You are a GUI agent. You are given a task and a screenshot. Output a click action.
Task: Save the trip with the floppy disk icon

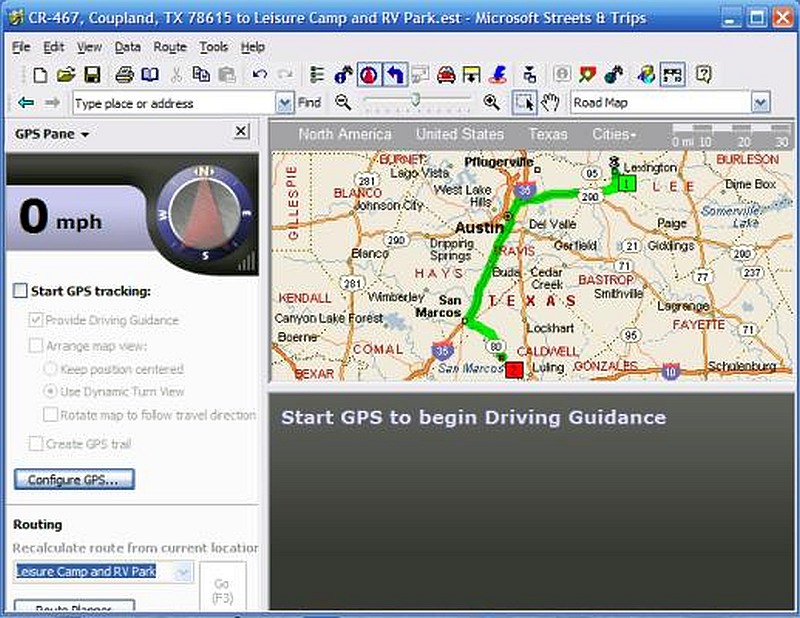coord(92,75)
